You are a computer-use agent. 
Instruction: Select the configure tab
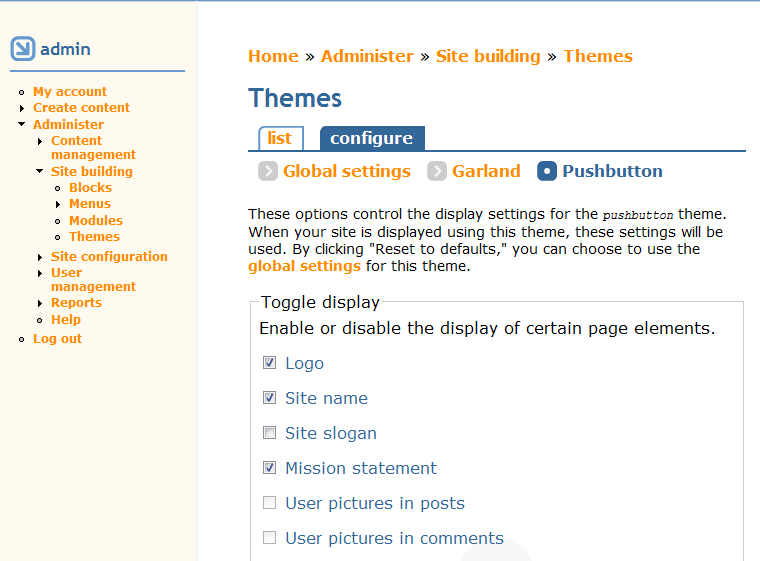[x=372, y=139]
